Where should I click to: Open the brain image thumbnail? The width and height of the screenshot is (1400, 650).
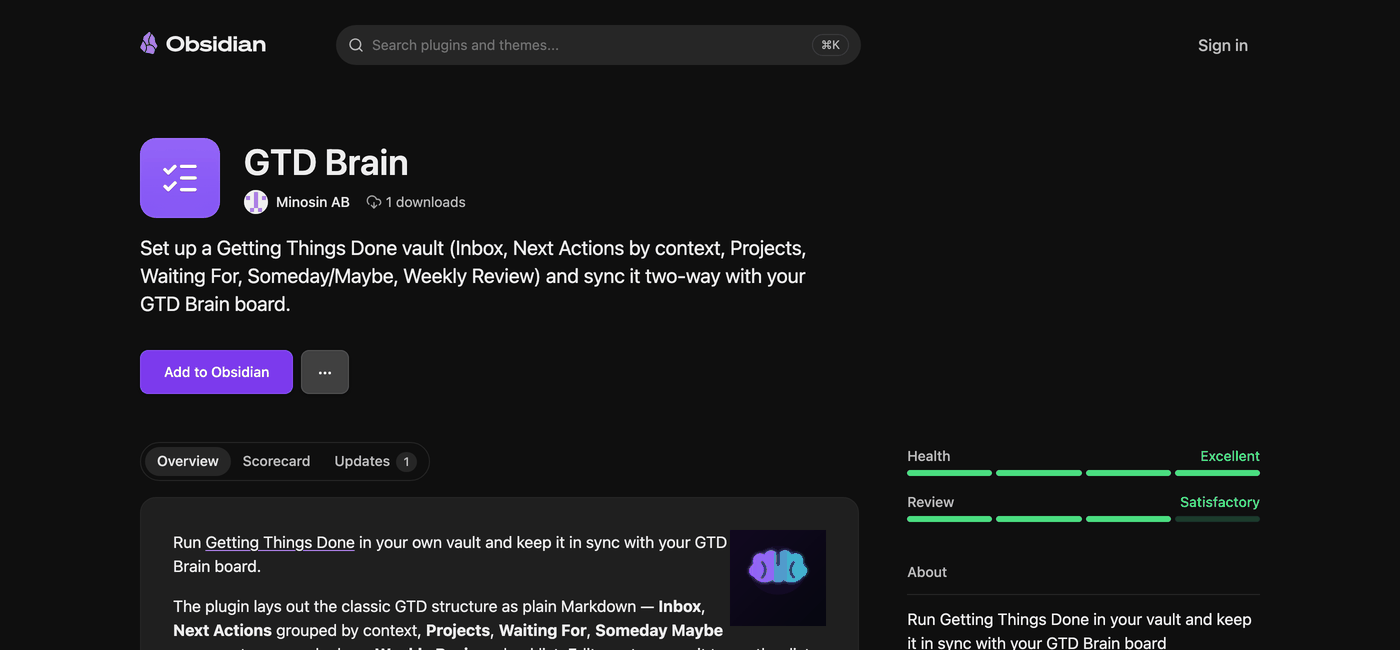778,578
